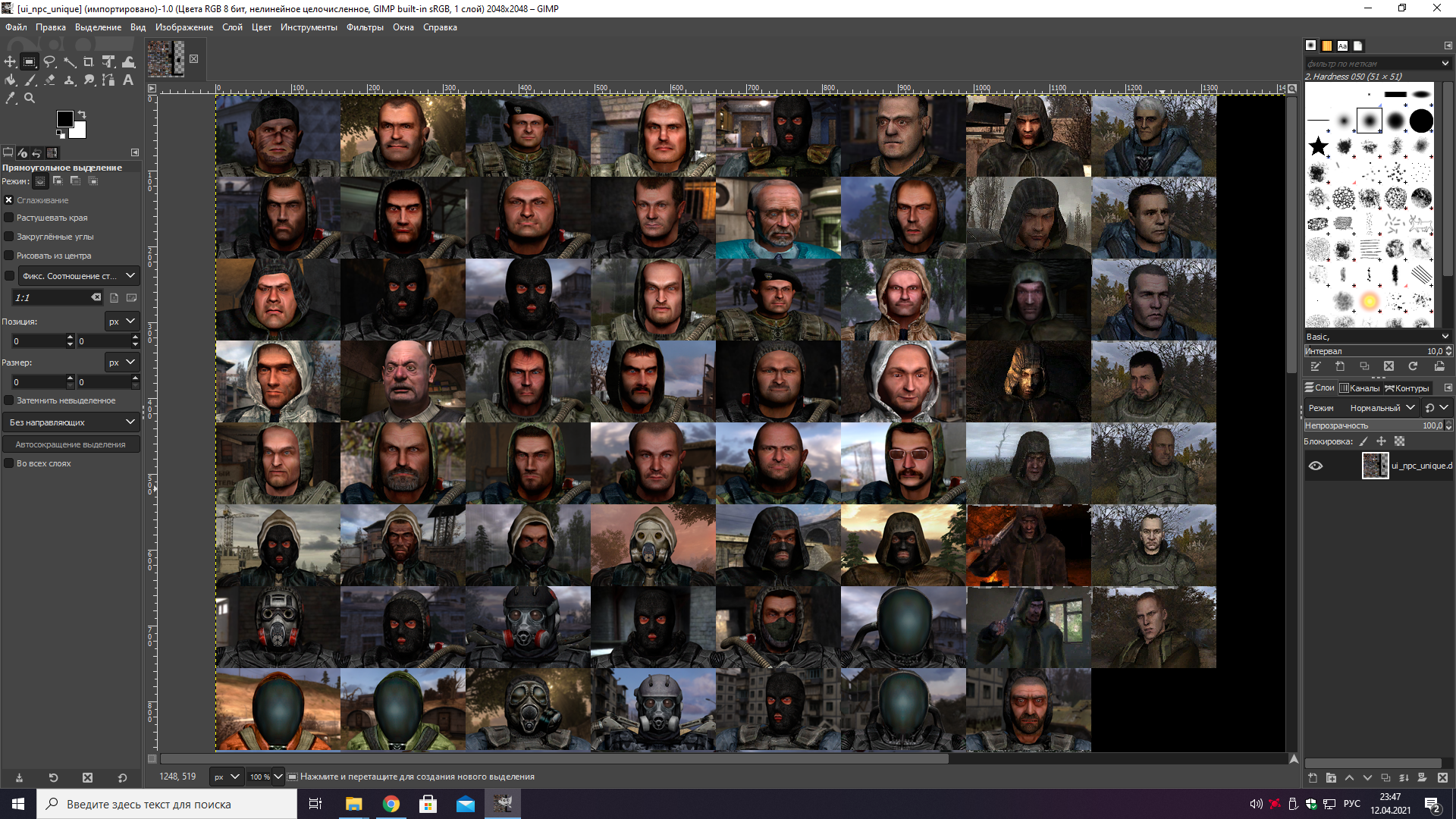Image resolution: width=1456 pixels, height=819 pixels.
Task: Select the Paths tool
Action: (x=108, y=80)
